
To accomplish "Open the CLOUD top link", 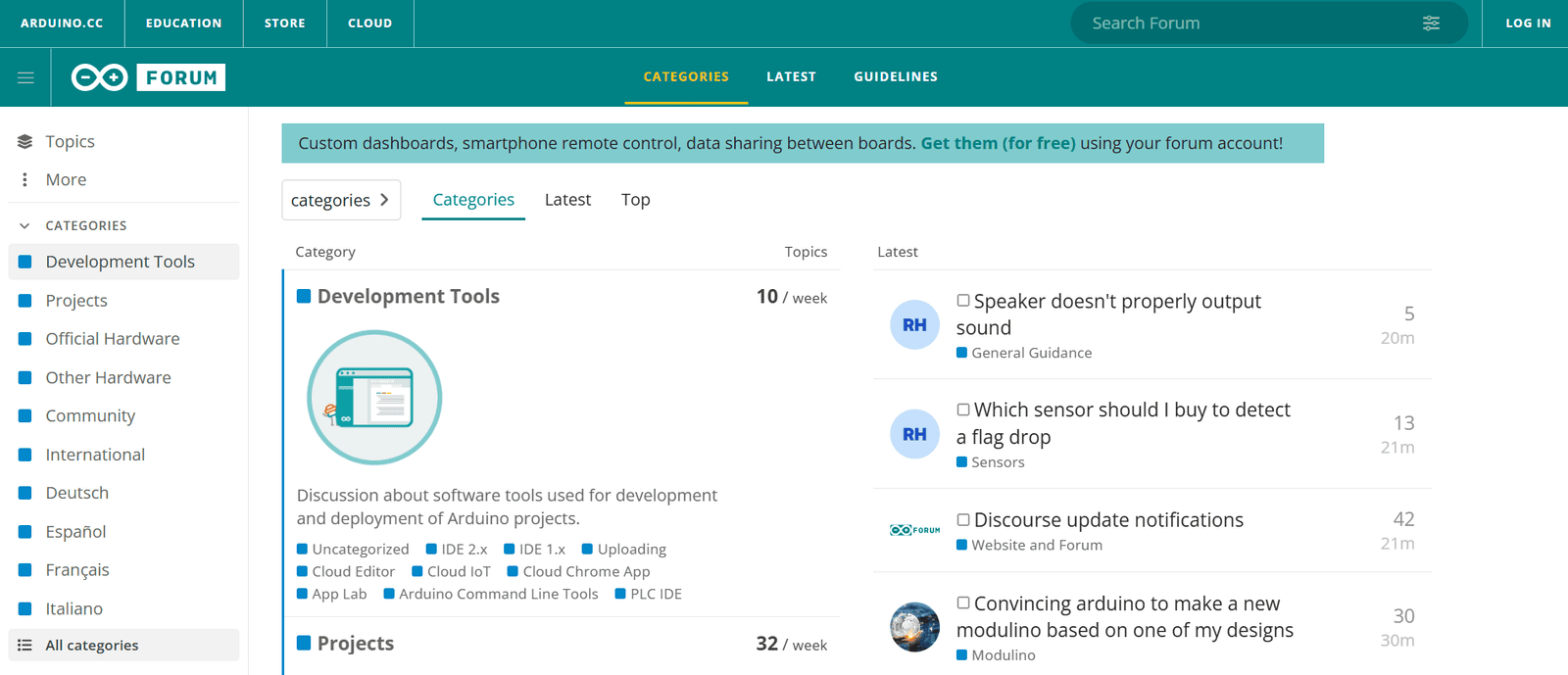I will coord(369,24).
